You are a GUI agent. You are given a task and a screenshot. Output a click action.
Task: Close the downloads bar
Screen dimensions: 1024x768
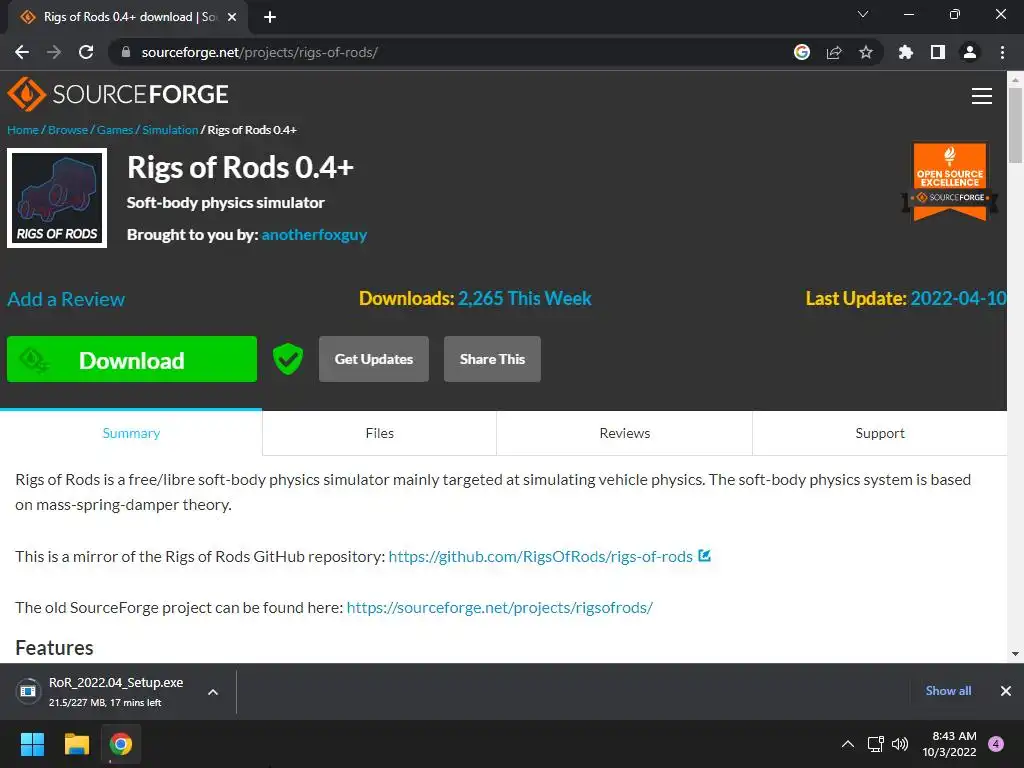[x=1006, y=691]
